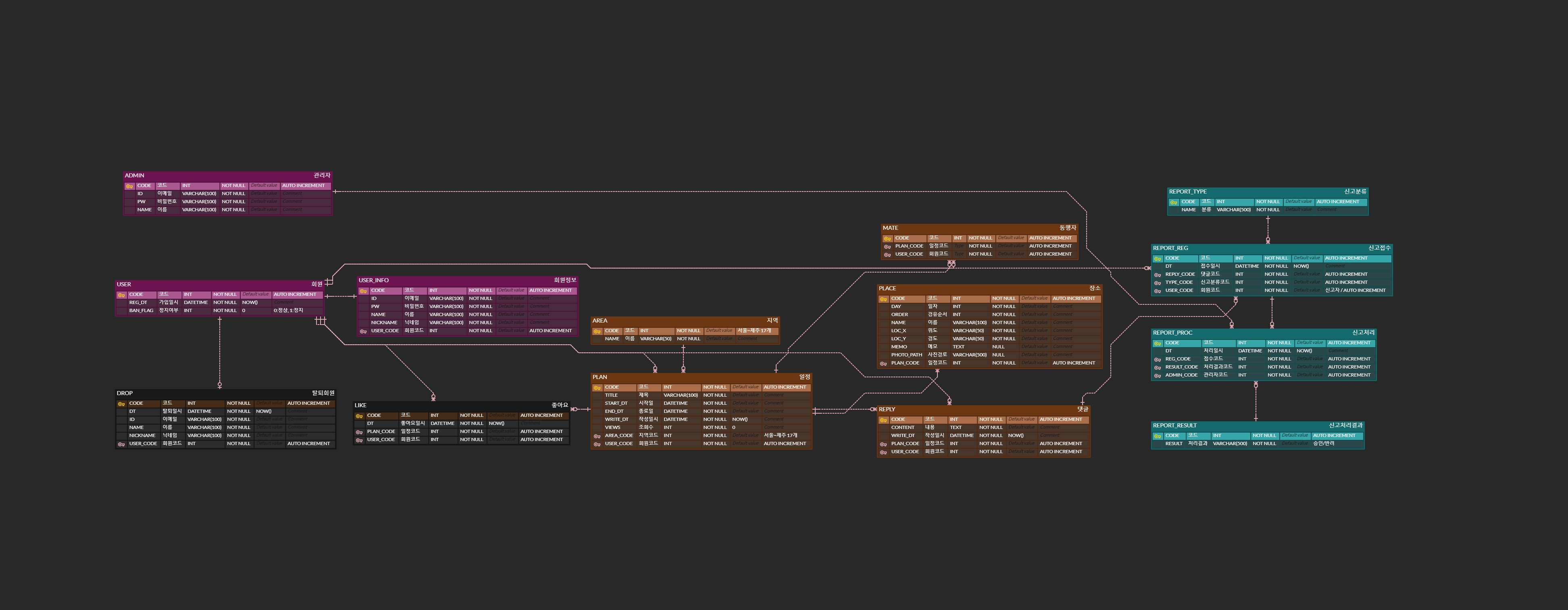The width and height of the screenshot is (1568, 610).
Task: Click USER_CODE foreign key icon in DROP table
Action: click(121, 444)
